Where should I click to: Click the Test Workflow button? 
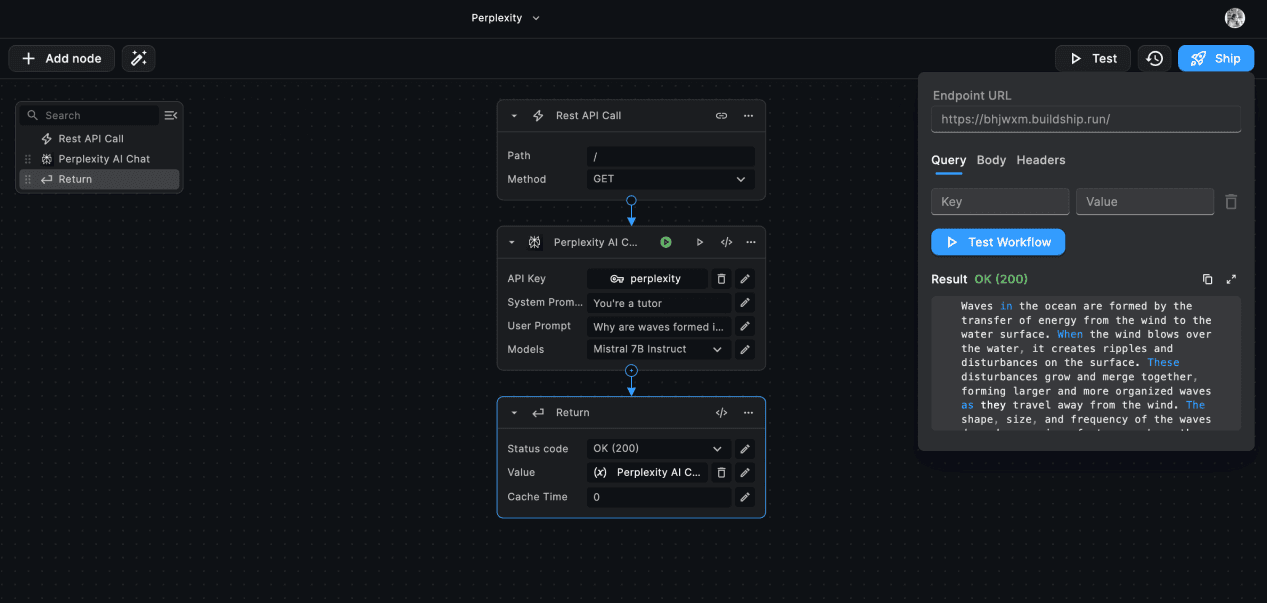pos(998,242)
